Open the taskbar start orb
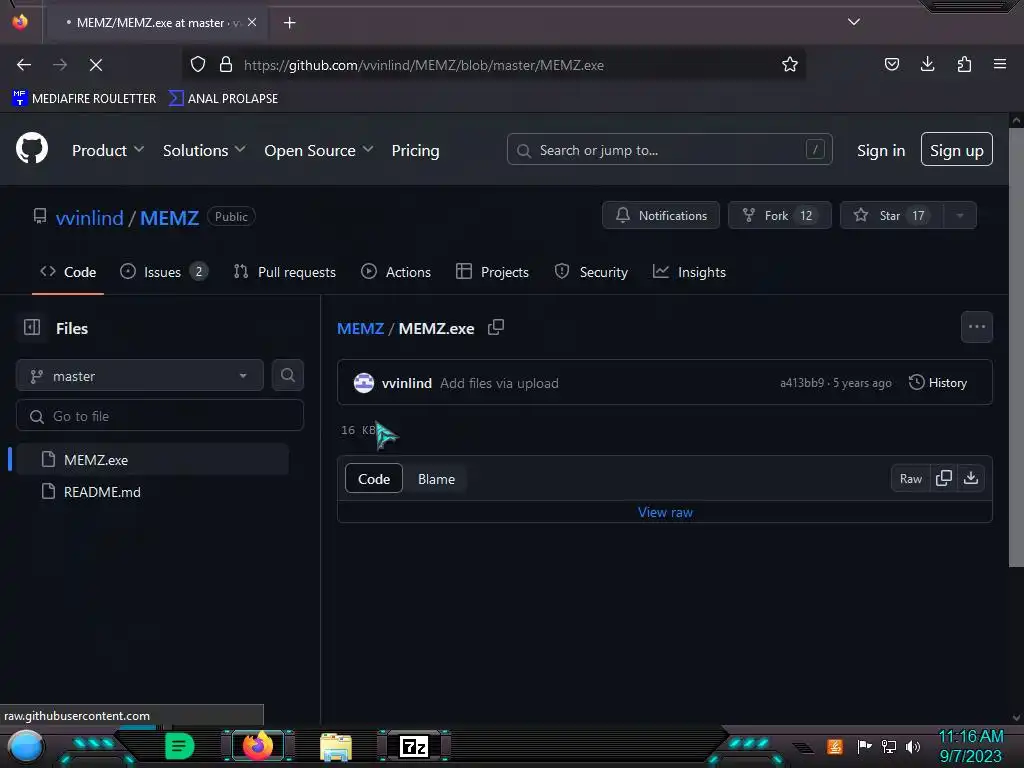The image size is (1024, 768). (26, 746)
